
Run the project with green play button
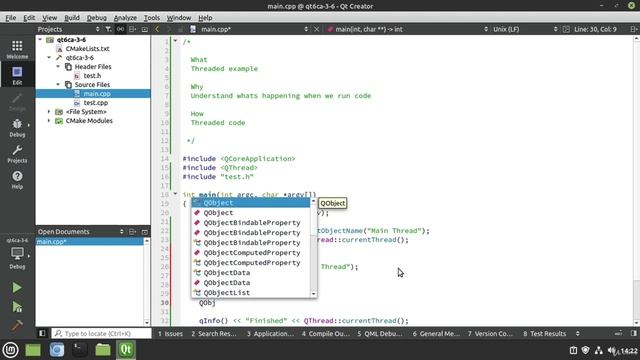pos(17,288)
